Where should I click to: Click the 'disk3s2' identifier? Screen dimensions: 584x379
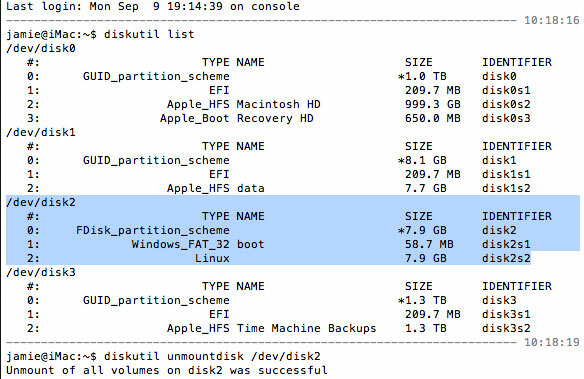[506, 328]
